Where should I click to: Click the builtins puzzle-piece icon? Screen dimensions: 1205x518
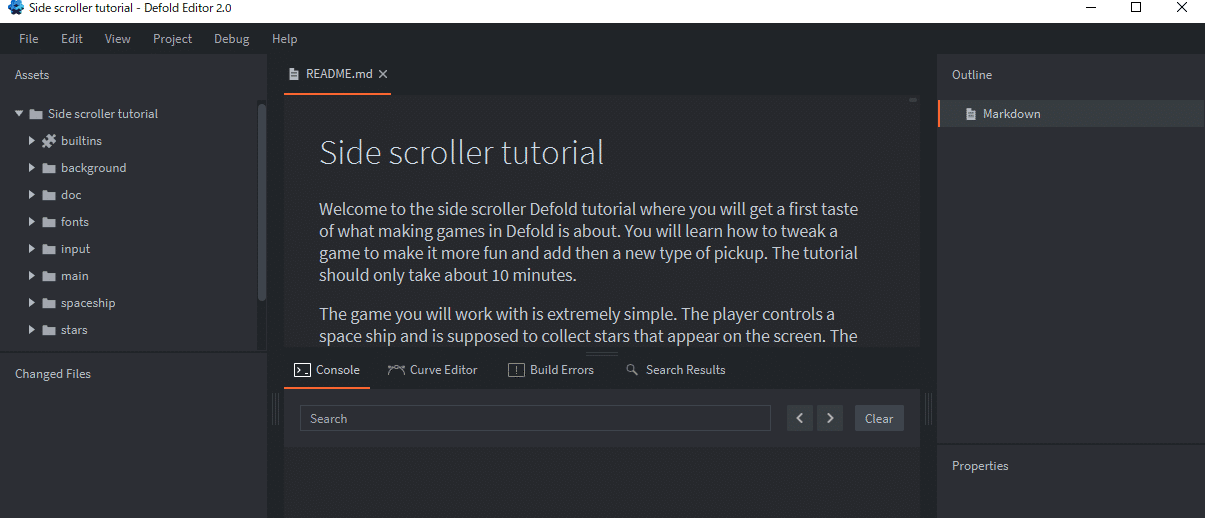[48, 141]
